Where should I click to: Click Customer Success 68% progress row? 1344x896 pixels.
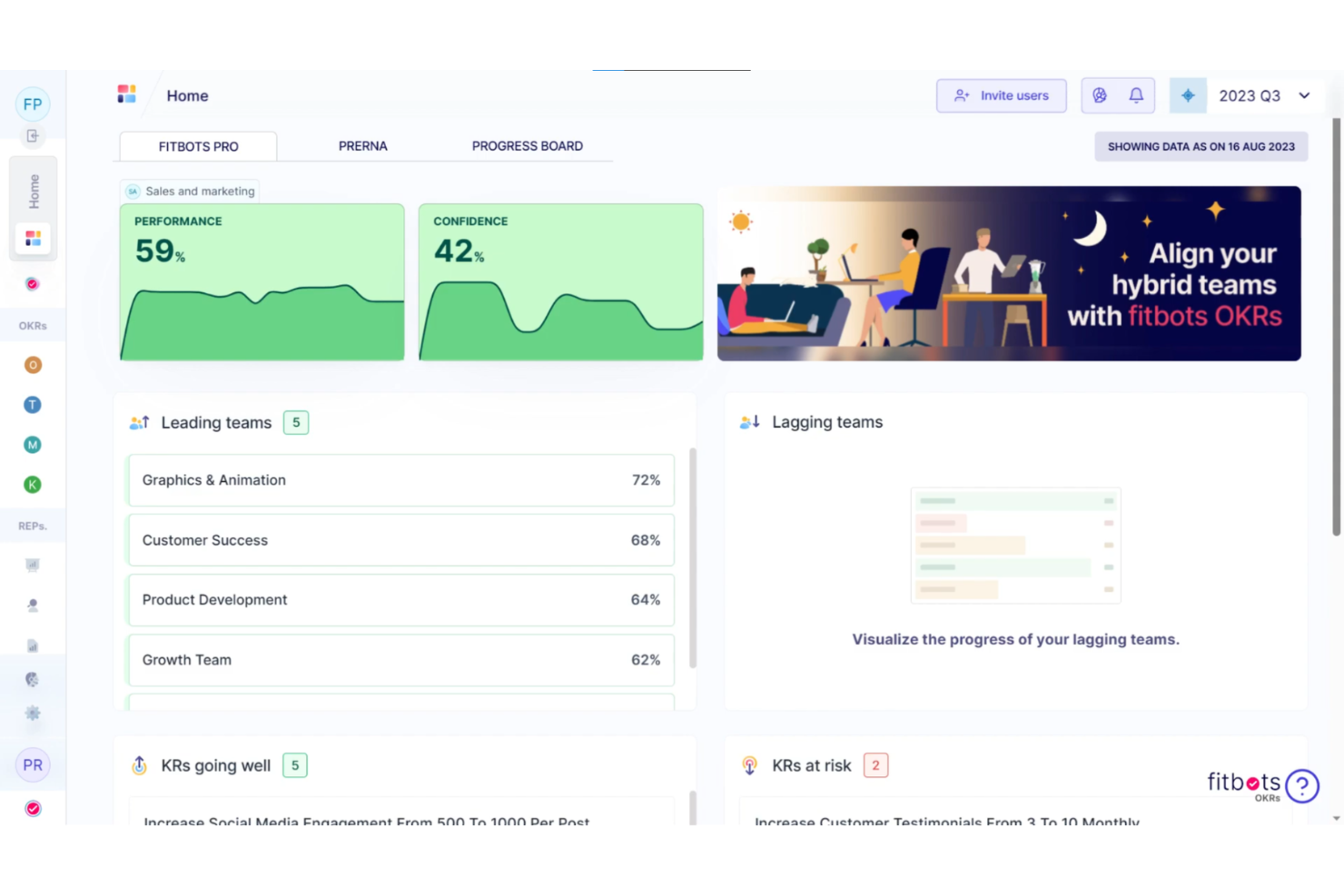[x=400, y=539]
